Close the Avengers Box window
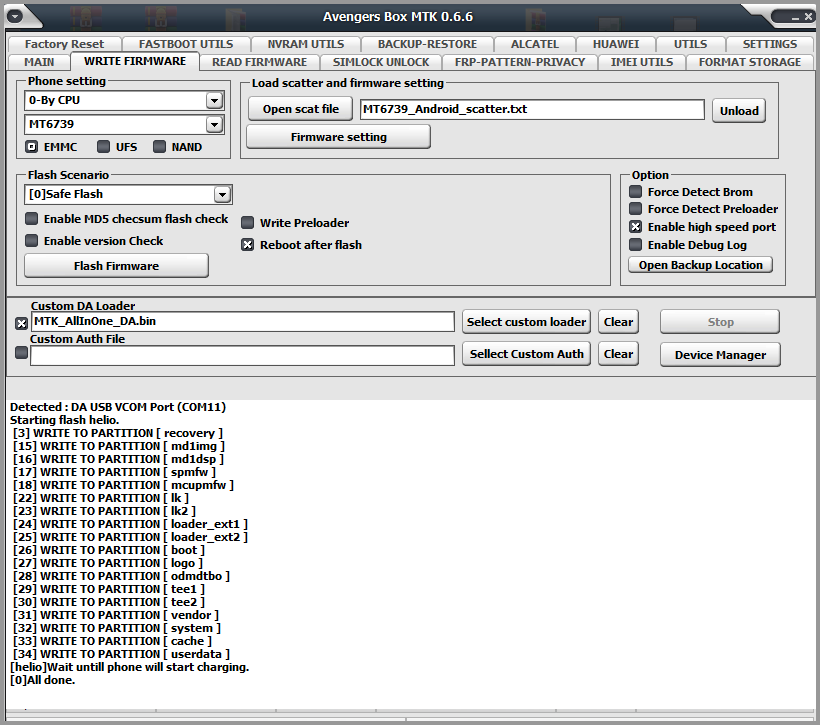The height and width of the screenshot is (725, 820). (x=808, y=17)
